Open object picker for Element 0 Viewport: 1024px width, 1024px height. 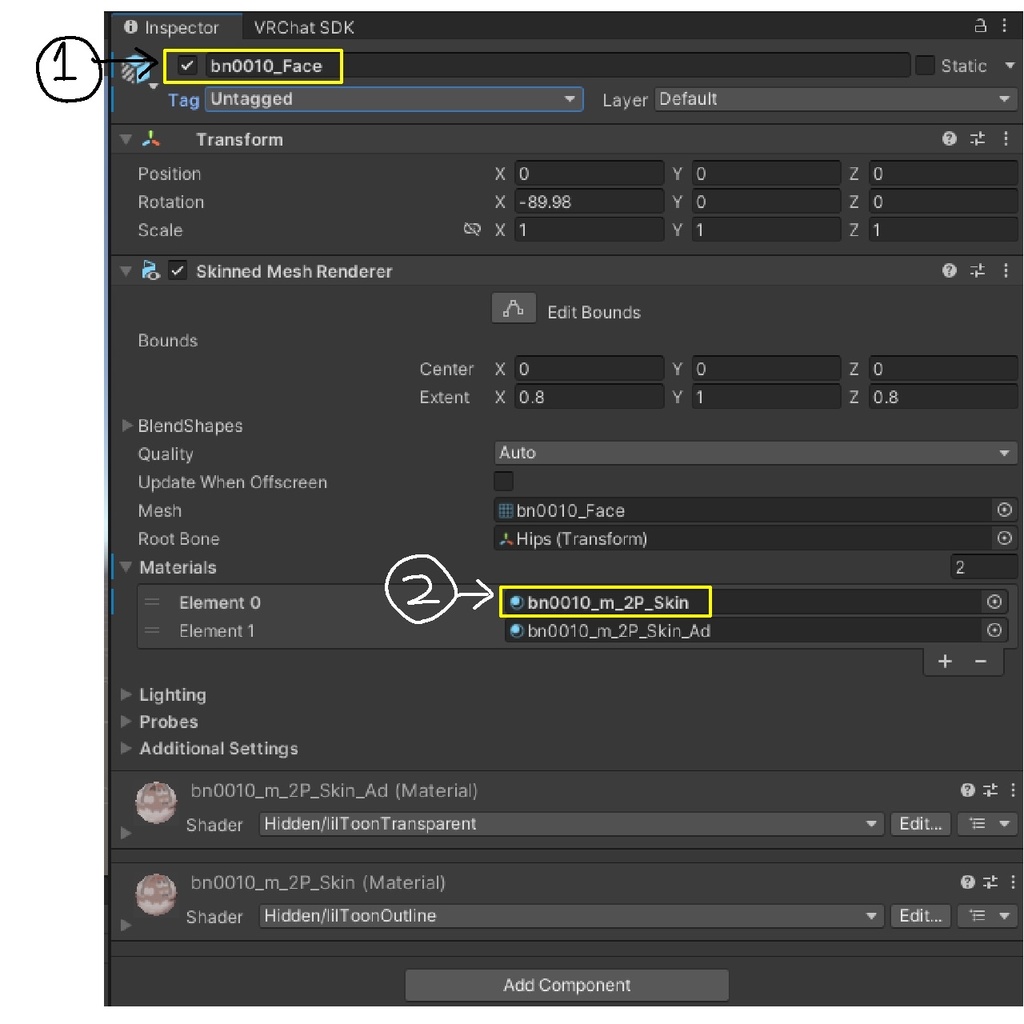click(995, 602)
